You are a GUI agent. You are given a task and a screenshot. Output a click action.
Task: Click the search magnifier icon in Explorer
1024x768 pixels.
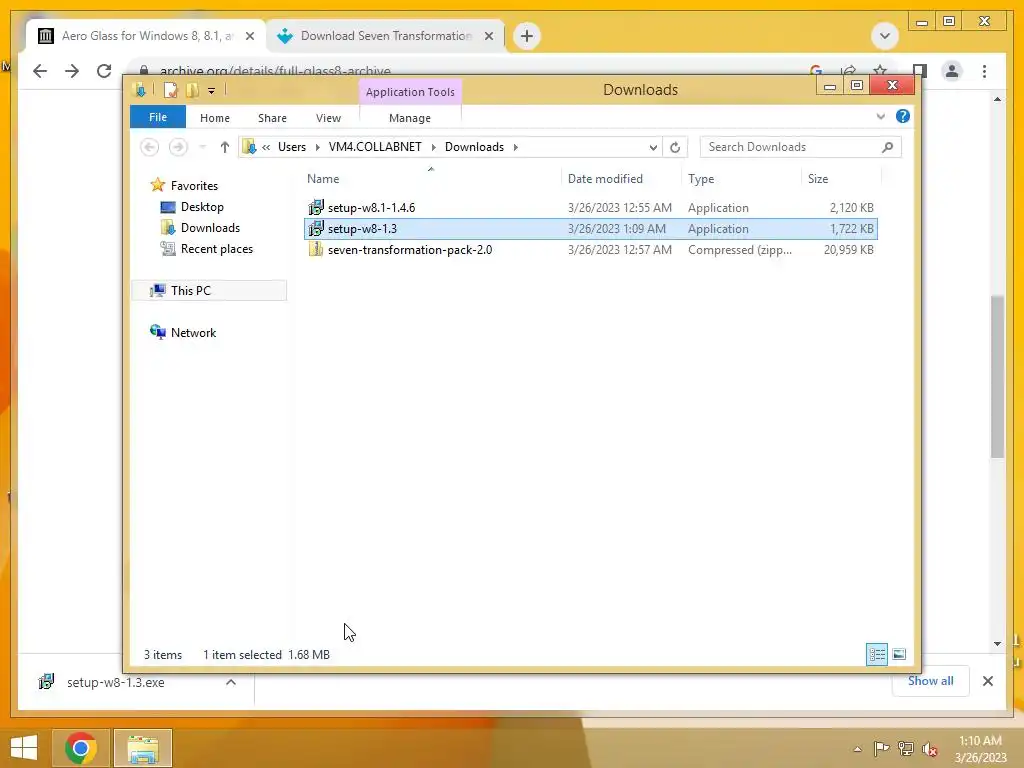(x=887, y=147)
